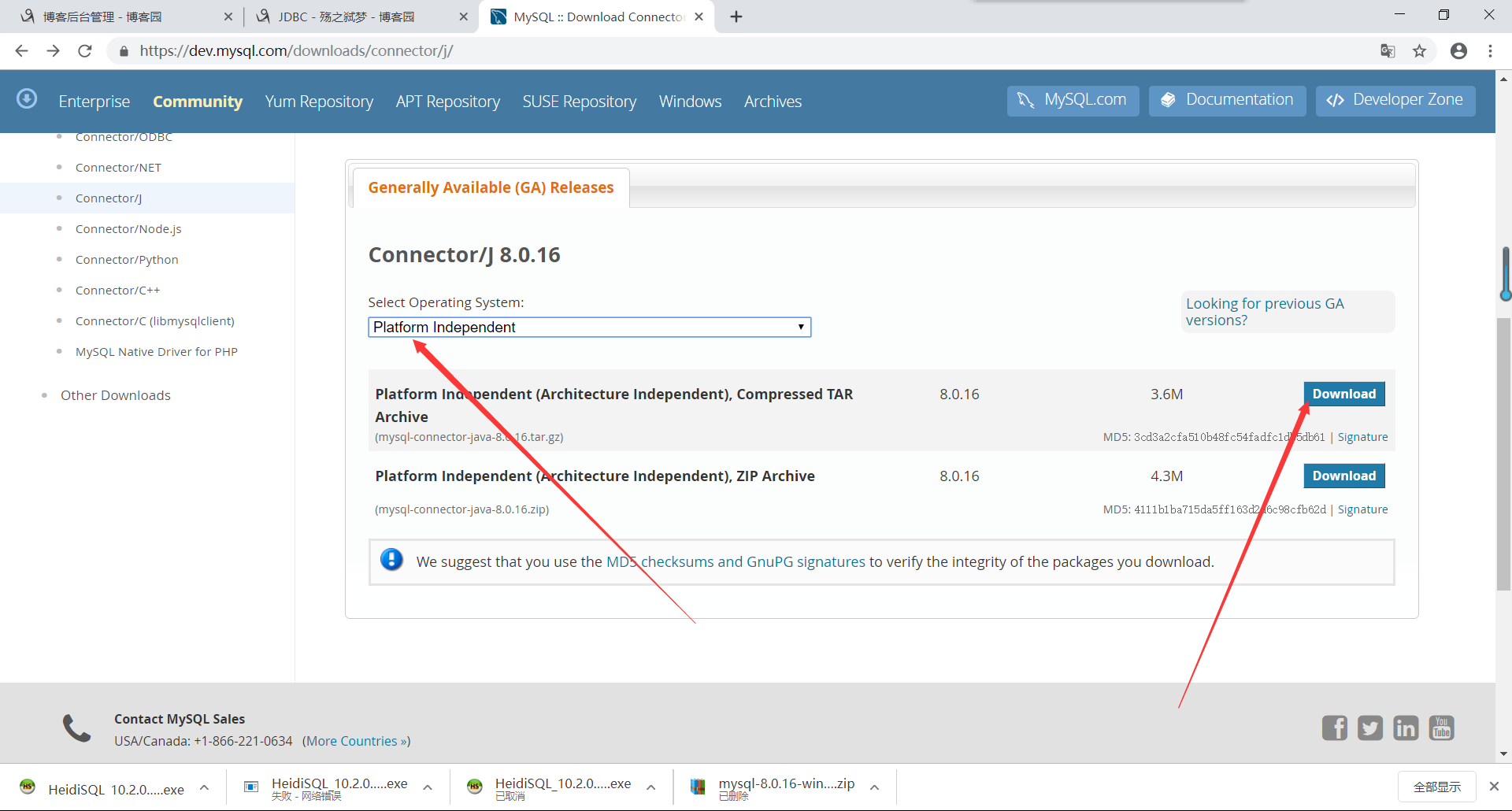
Task: Open Connector/J in the sidebar
Action: (x=109, y=198)
